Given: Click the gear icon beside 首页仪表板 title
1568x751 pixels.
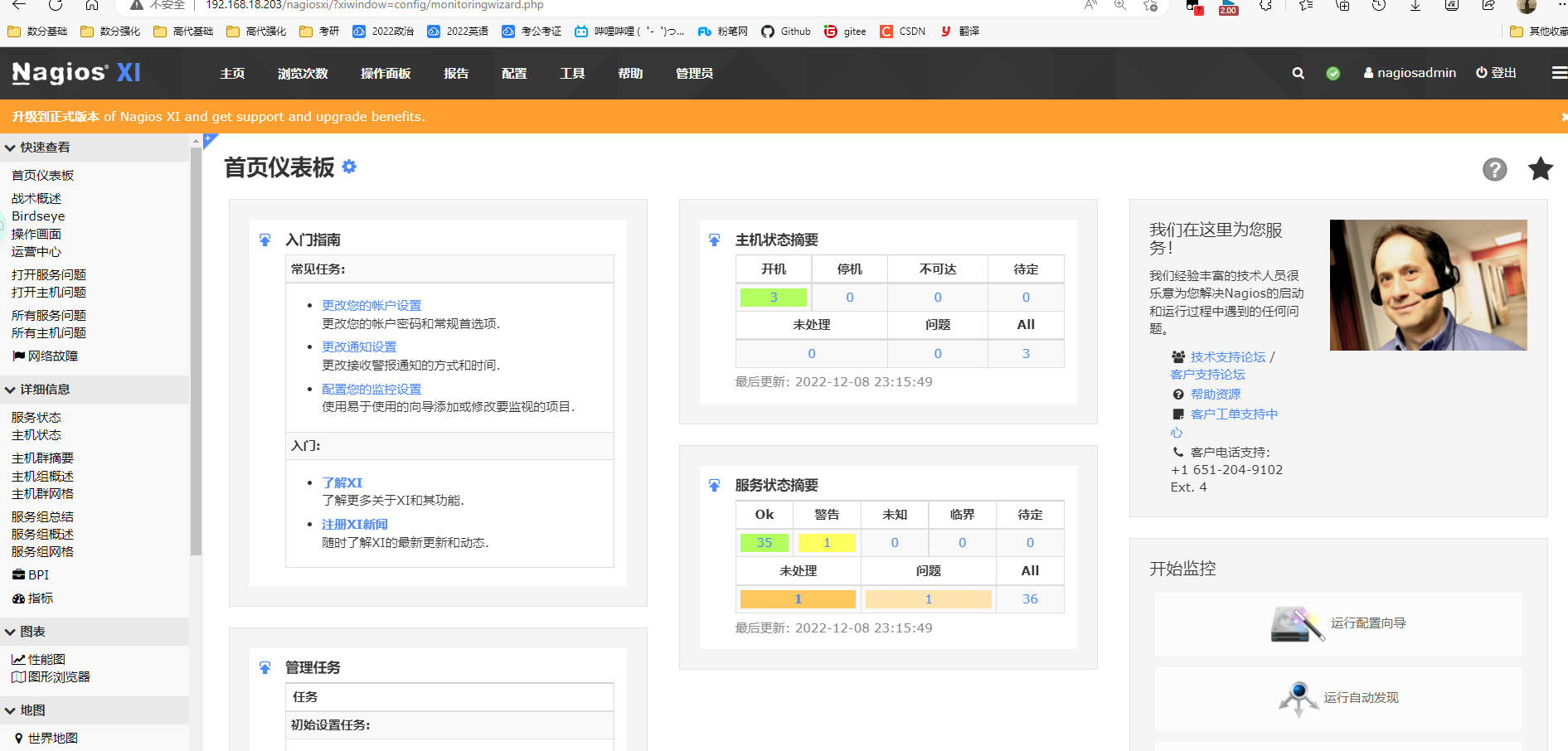Looking at the screenshot, I should coord(349,167).
